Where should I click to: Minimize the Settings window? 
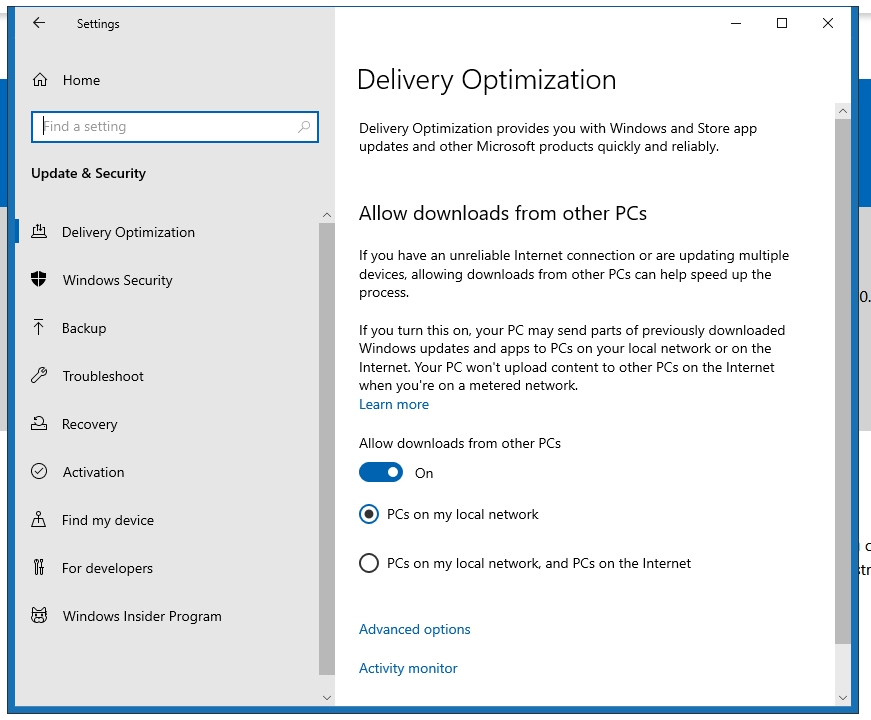tap(736, 23)
